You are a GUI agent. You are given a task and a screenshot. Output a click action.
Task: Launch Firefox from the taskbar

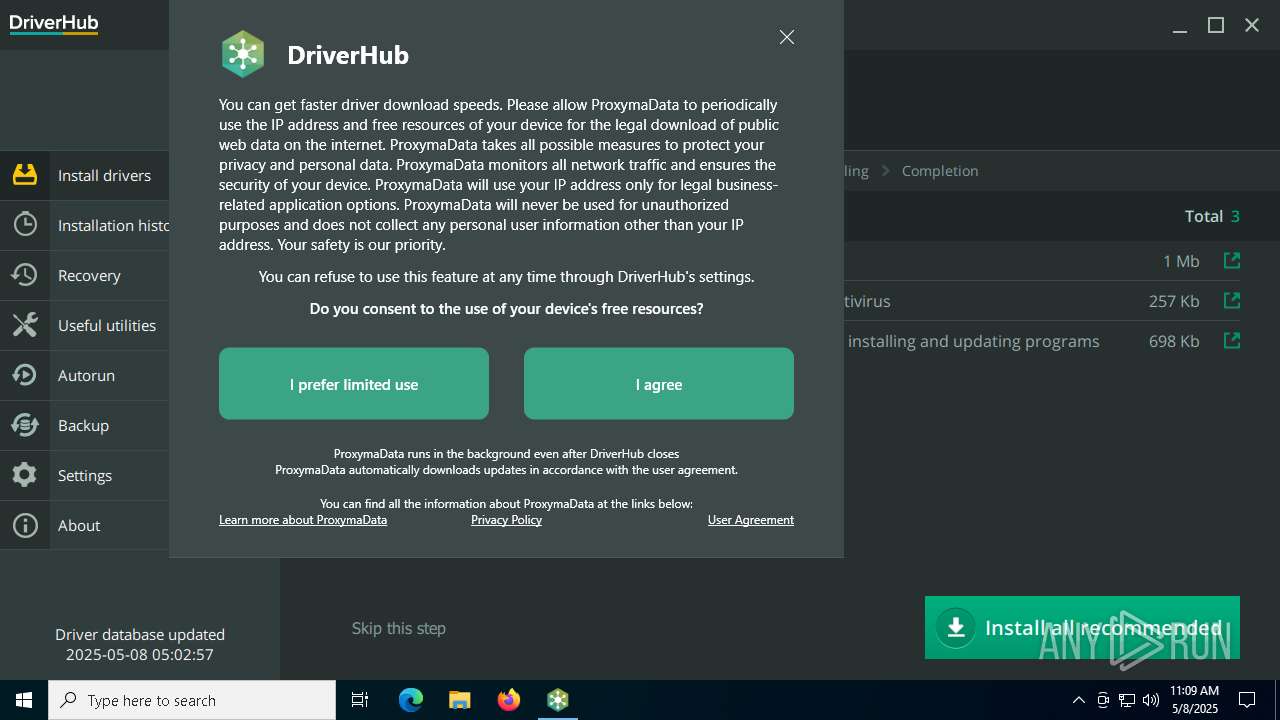tap(509, 700)
